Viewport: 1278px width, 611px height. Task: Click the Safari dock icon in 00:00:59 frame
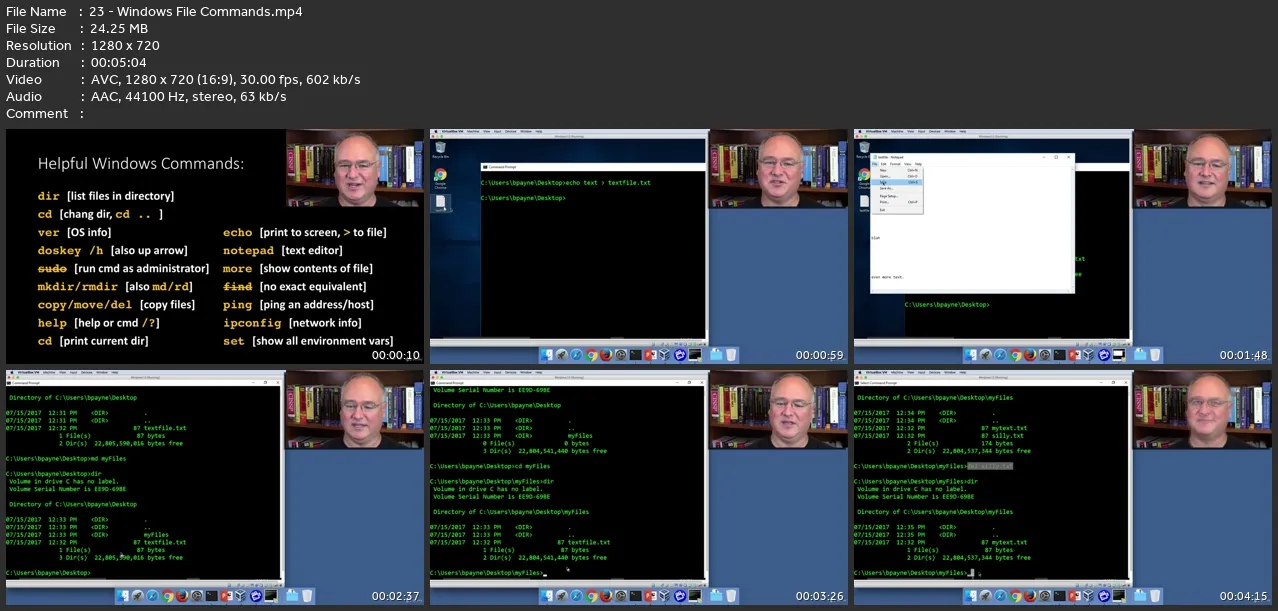(x=576, y=355)
